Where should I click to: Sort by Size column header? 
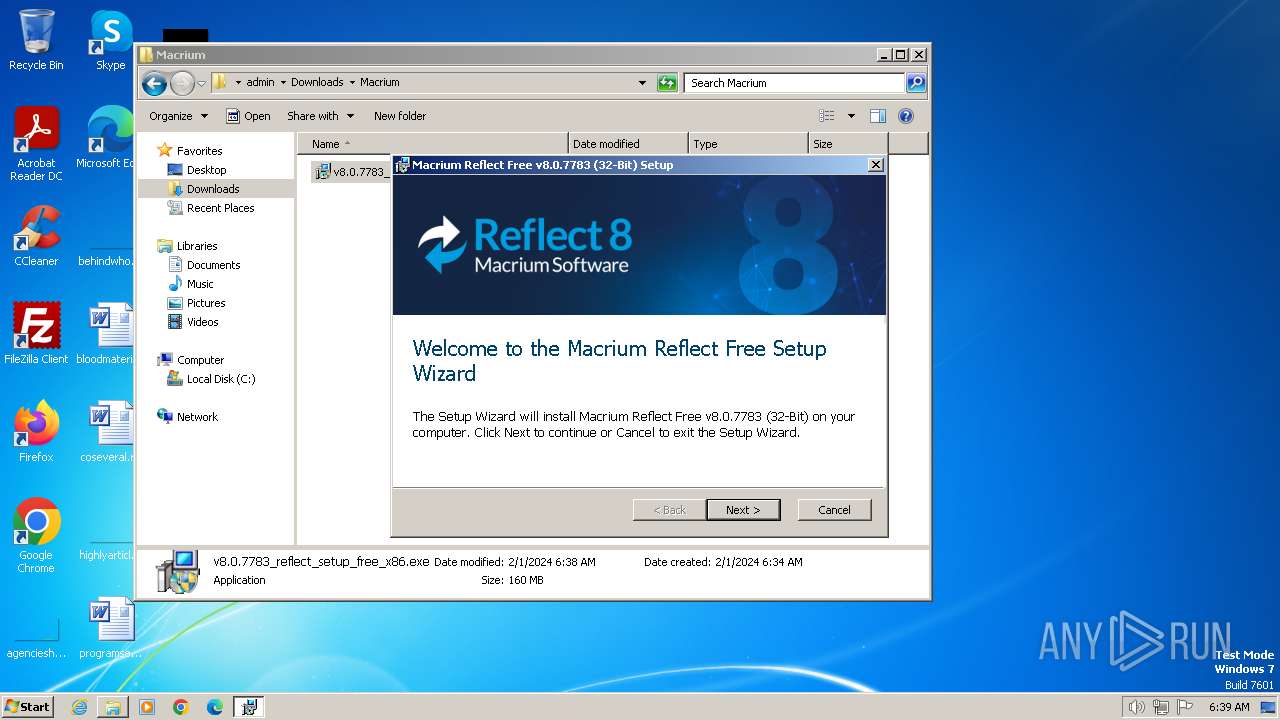click(848, 144)
